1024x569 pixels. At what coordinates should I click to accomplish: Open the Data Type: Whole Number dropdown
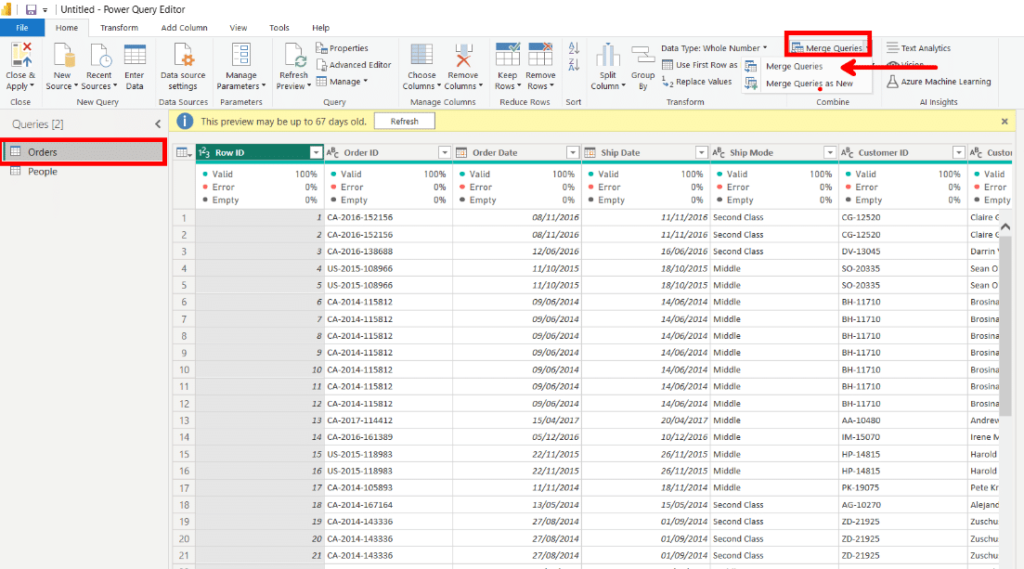point(714,48)
